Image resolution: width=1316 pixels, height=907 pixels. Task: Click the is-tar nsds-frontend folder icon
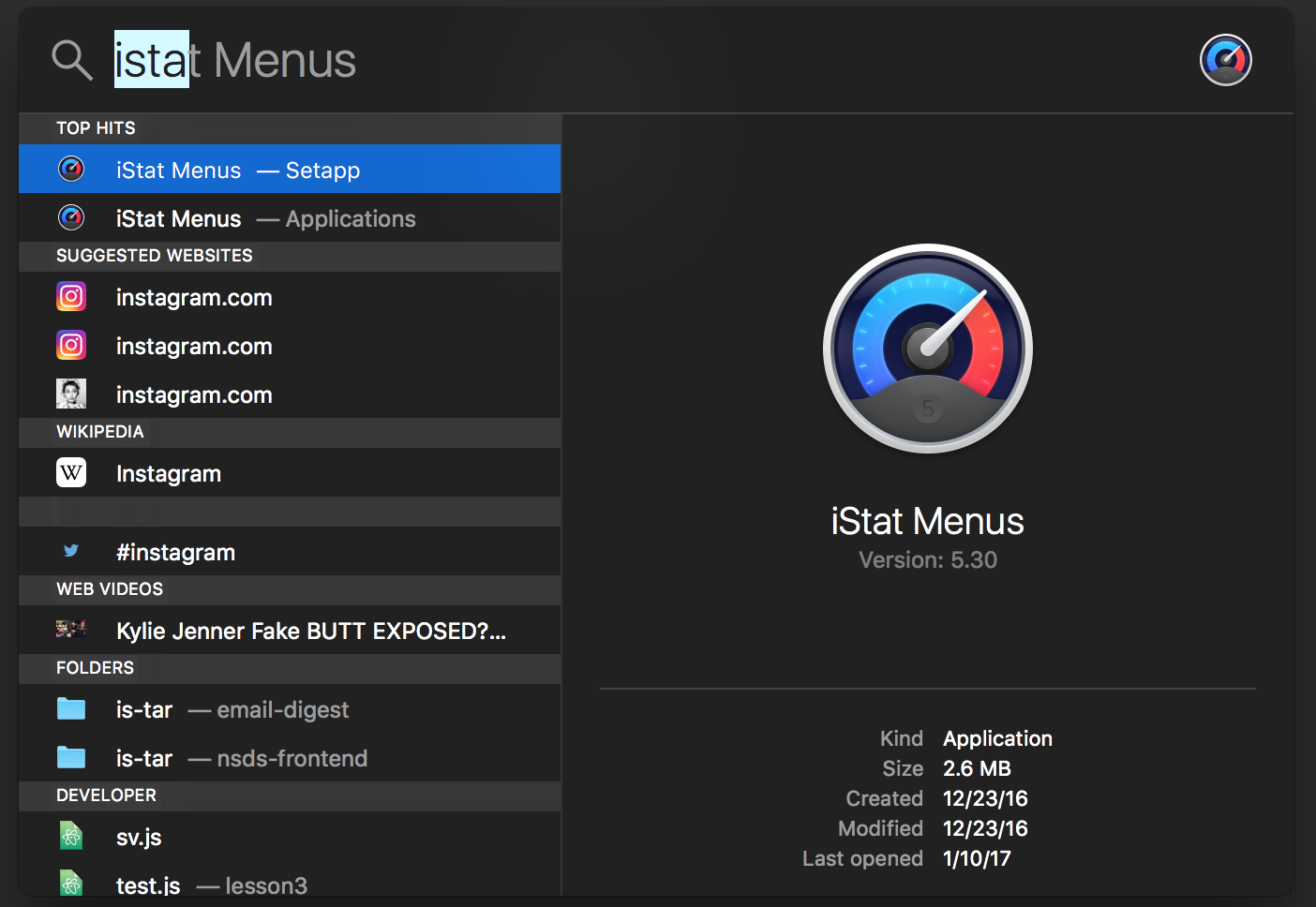tap(71, 758)
